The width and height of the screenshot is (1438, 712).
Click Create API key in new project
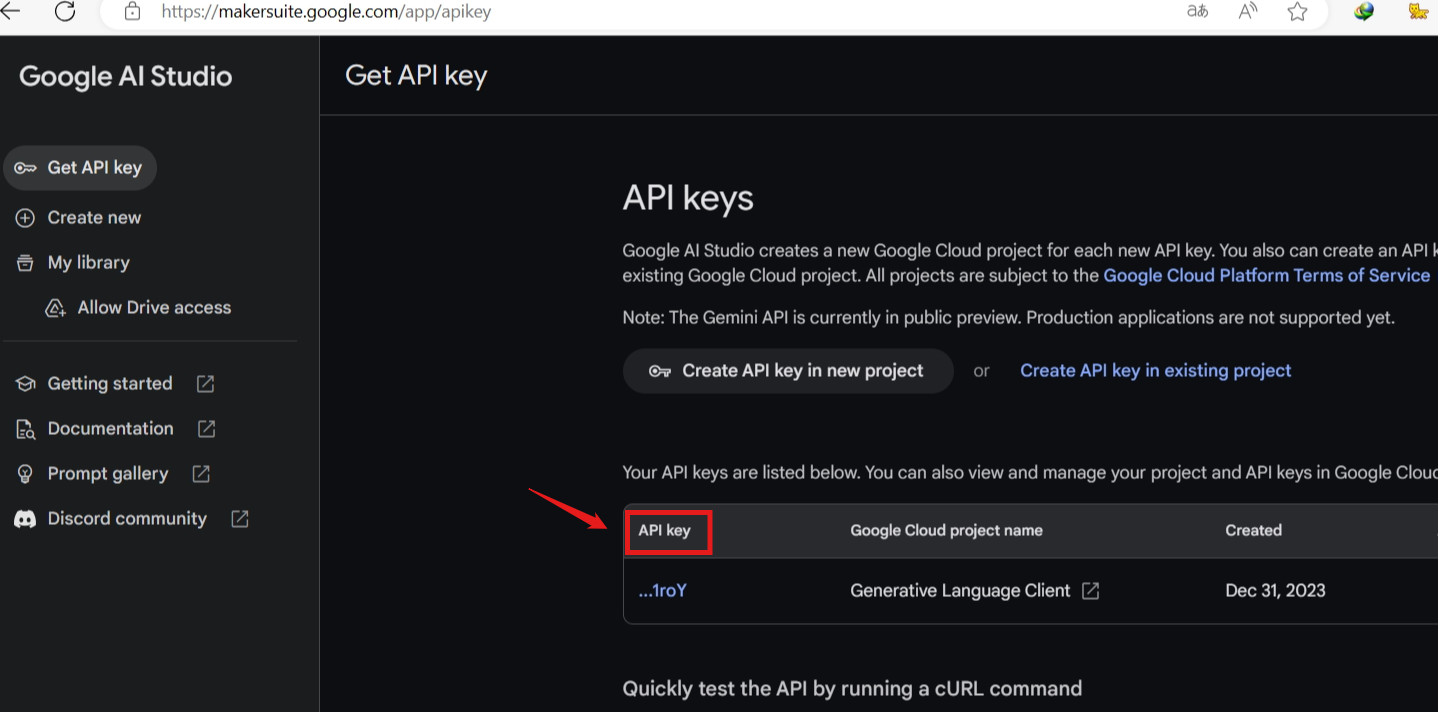coord(788,370)
